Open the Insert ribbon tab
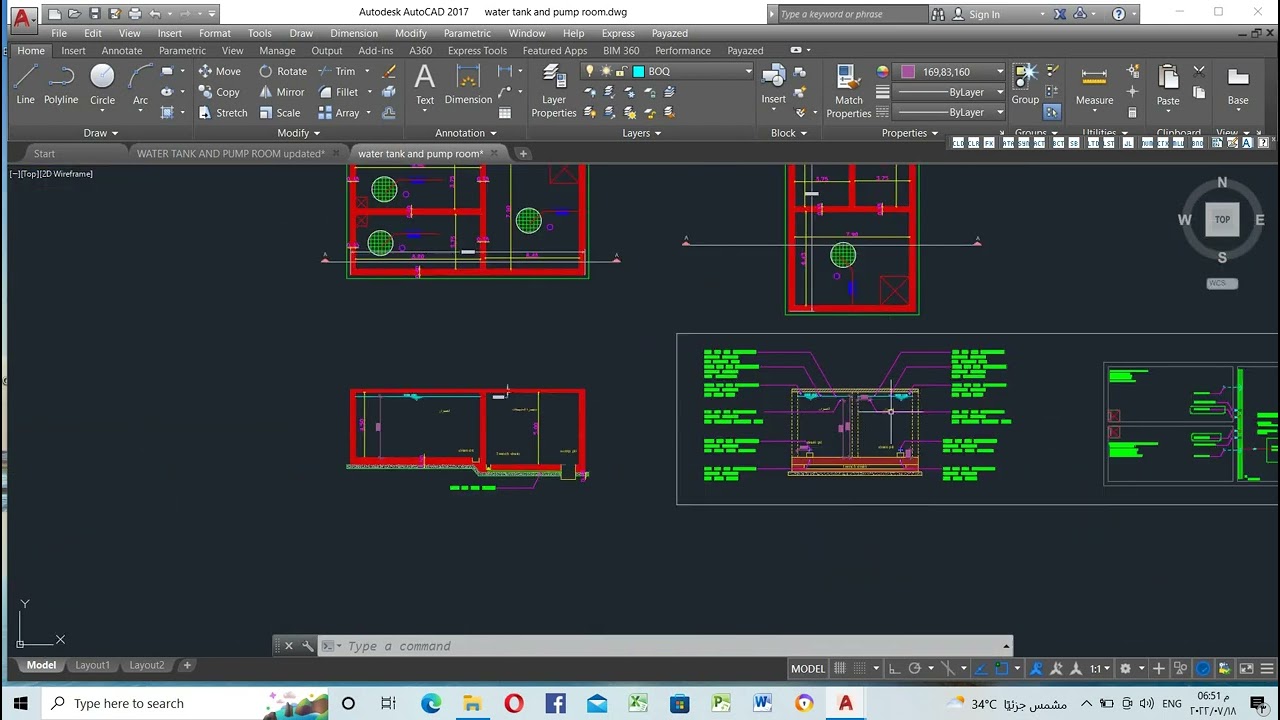The height and width of the screenshot is (720, 1280). coord(73,50)
